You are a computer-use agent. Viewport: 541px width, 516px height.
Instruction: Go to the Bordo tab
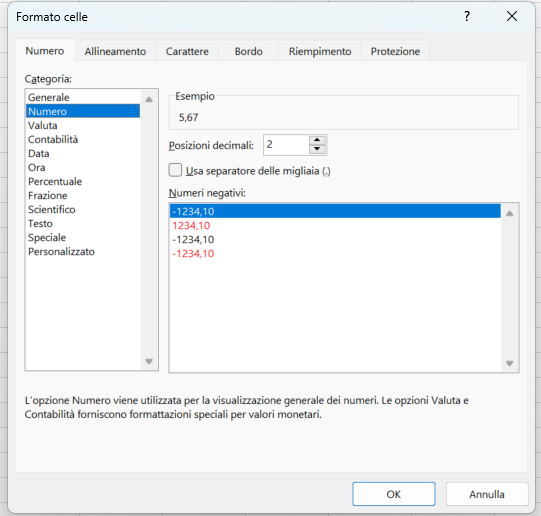248,51
